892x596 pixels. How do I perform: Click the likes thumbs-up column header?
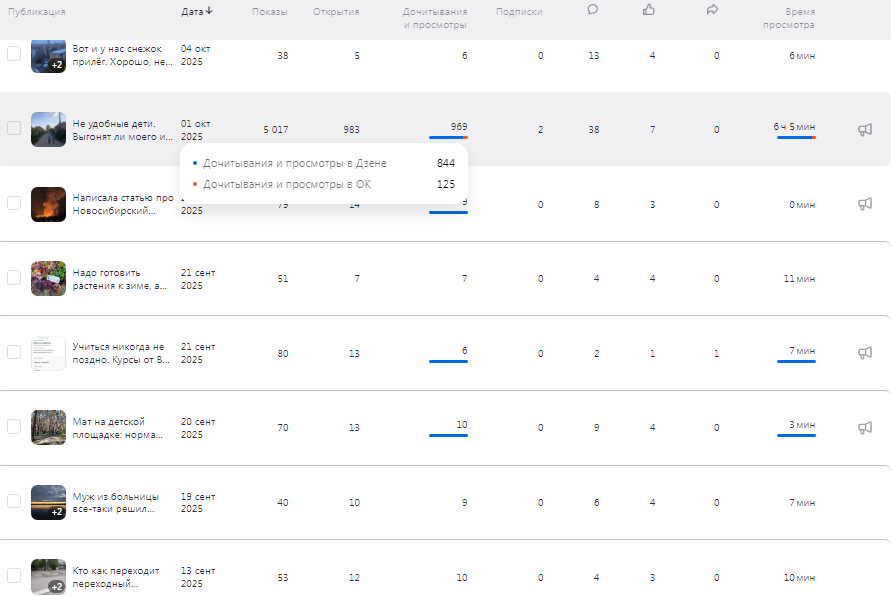pyautogui.click(x=649, y=10)
